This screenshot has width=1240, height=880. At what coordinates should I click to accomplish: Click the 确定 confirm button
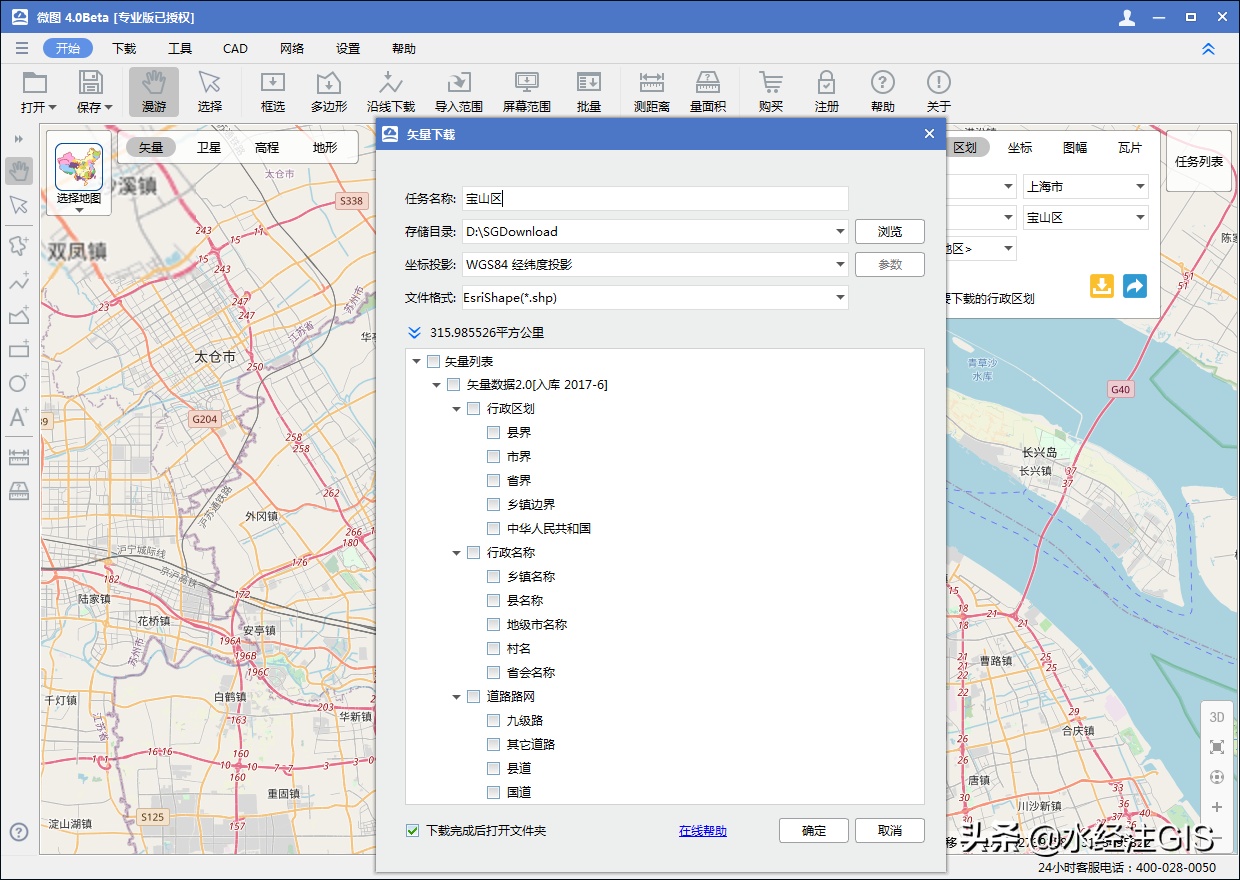tap(814, 830)
